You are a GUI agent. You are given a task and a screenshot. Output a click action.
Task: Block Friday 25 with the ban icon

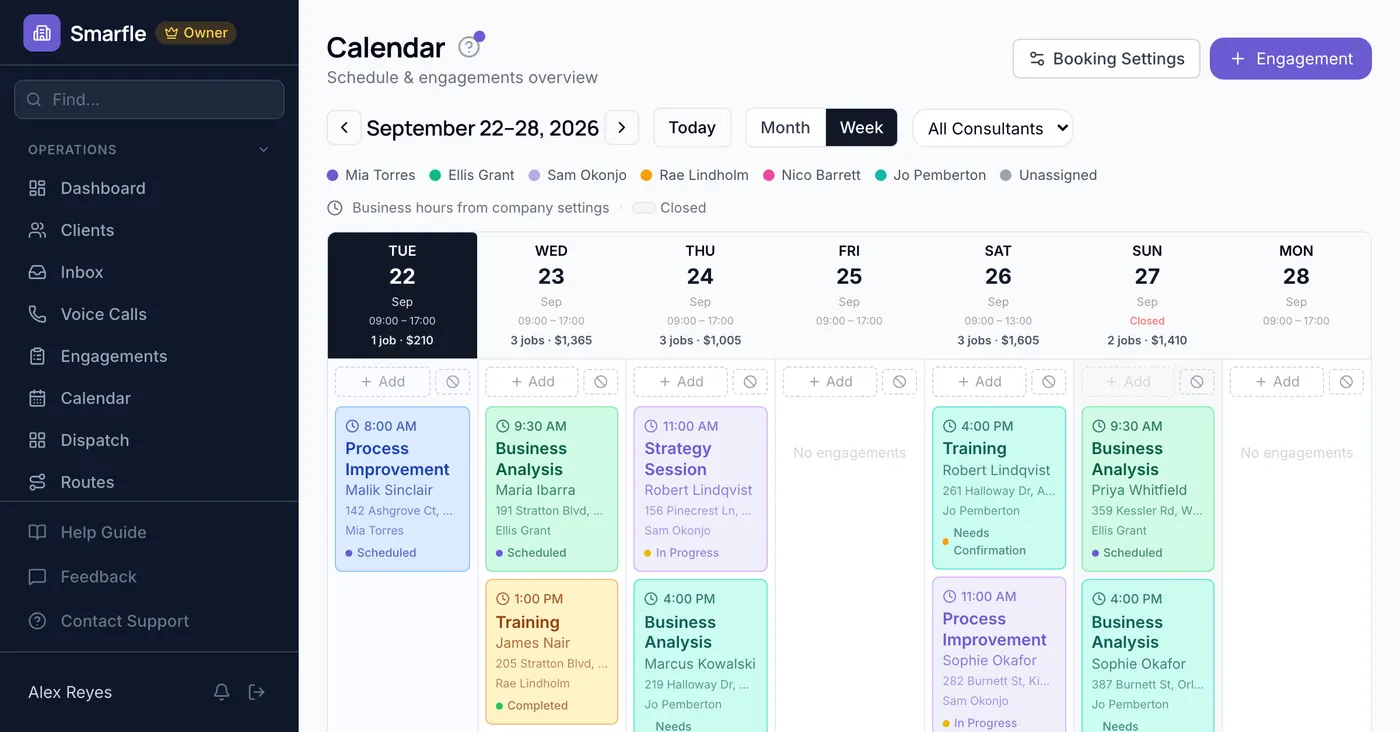pyautogui.click(x=899, y=382)
